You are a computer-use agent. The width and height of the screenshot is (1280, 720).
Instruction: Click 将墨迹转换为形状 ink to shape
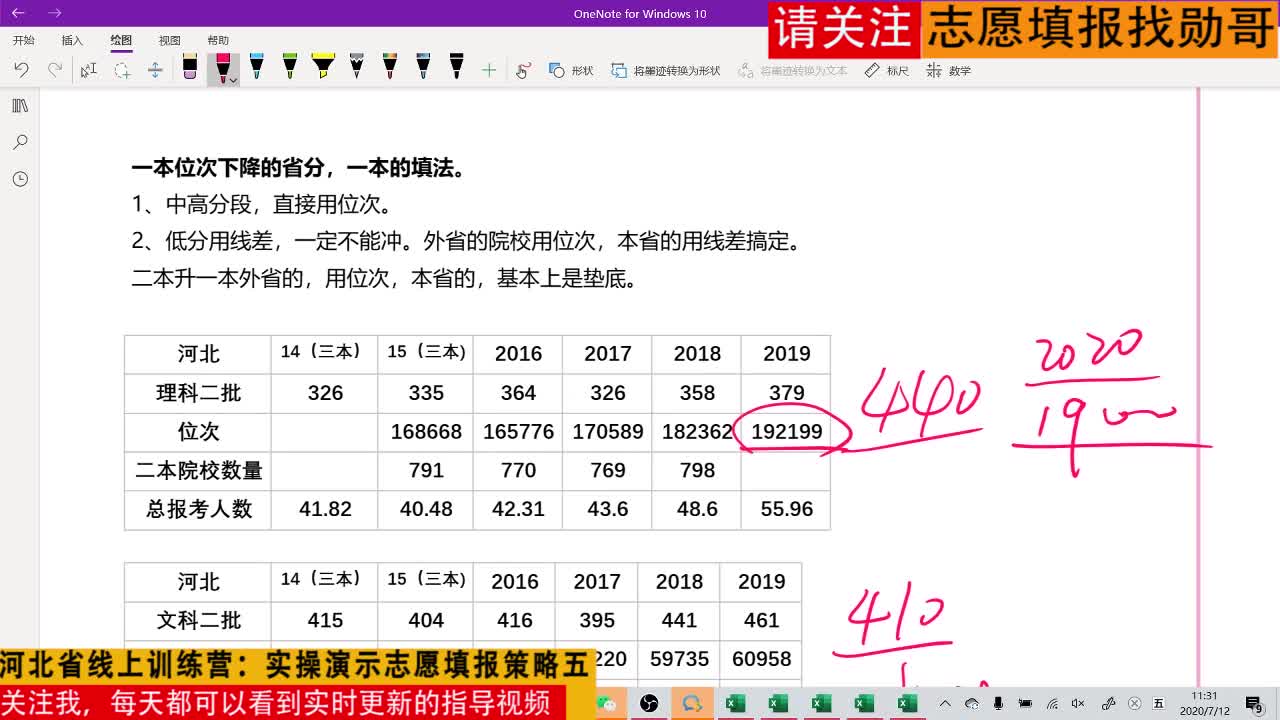(x=666, y=70)
